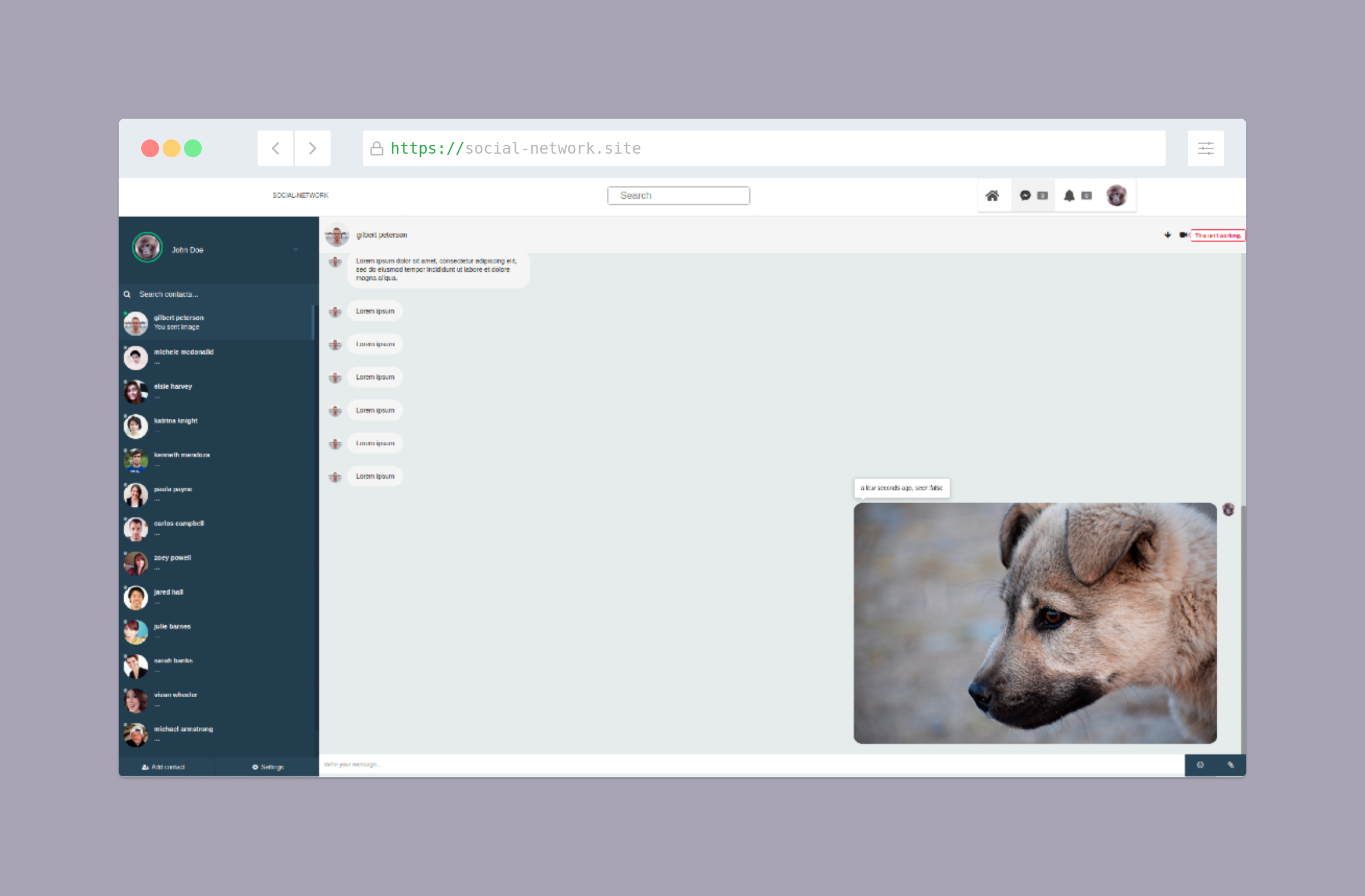Go back using browser back arrow
Viewport: 1365px width, 896px height.
[x=275, y=148]
